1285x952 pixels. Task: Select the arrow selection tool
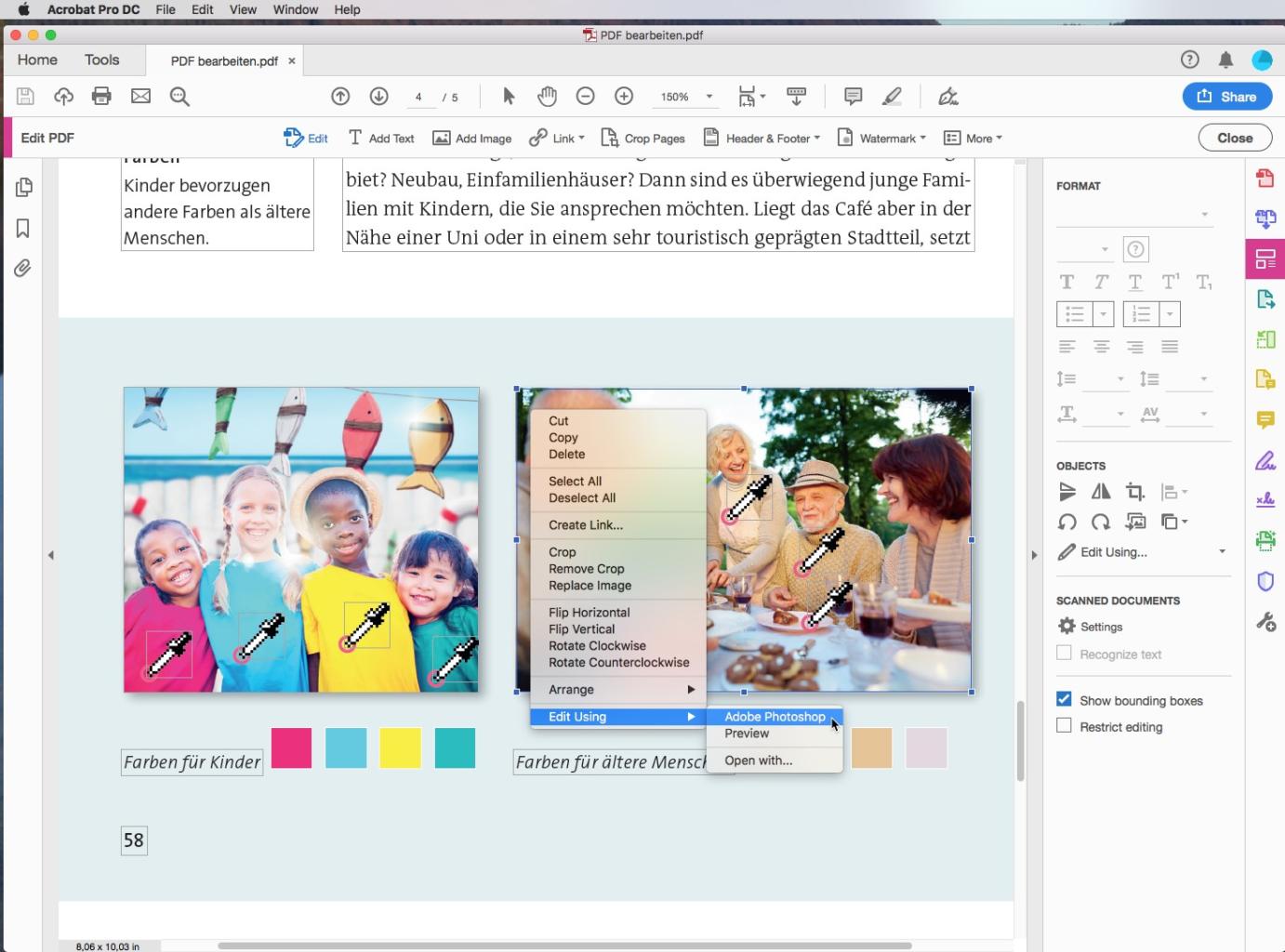[x=509, y=96]
